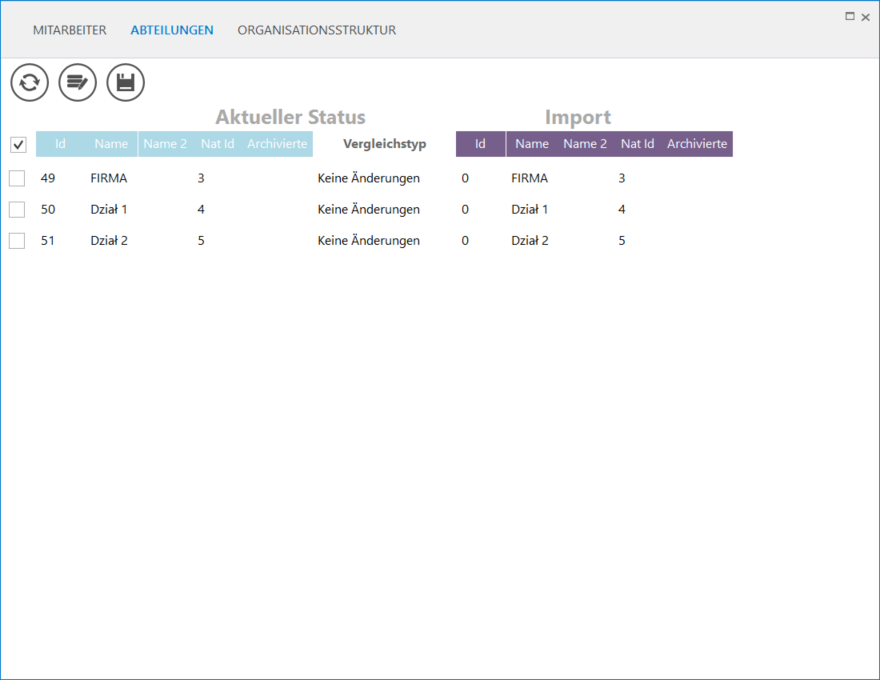
Task: Click the Name header under Aktueller Status
Action: pos(111,144)
